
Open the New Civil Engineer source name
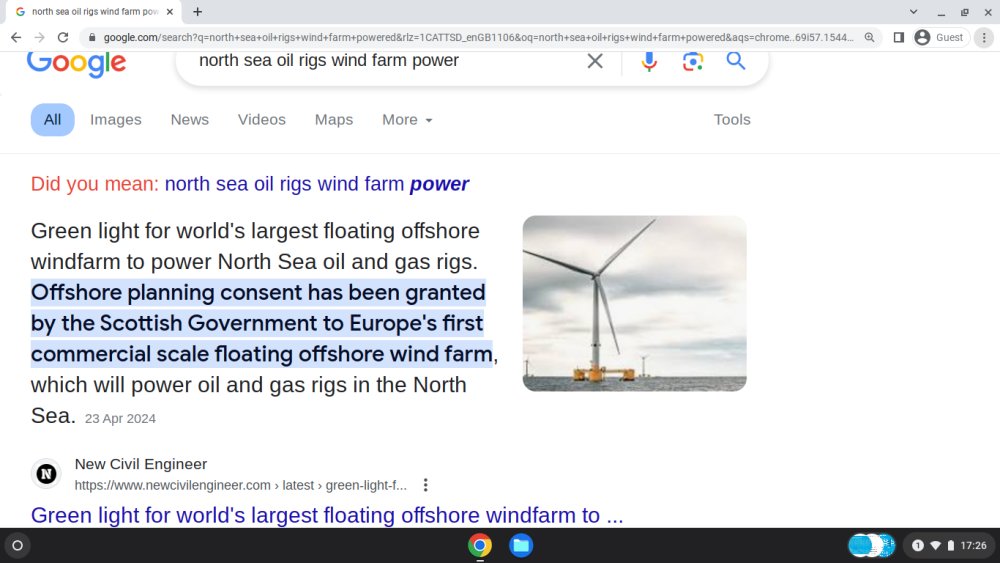[x=141, y=464]
